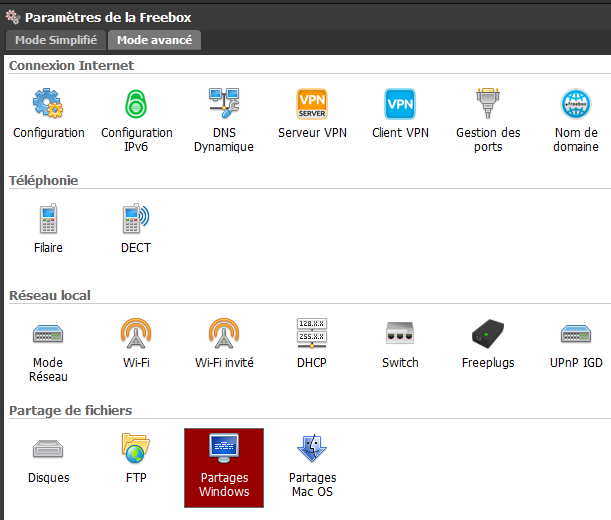Viewport: 611px width, 520px height.
Task: Open DHCP settings icon
Action: click(312, 334)
